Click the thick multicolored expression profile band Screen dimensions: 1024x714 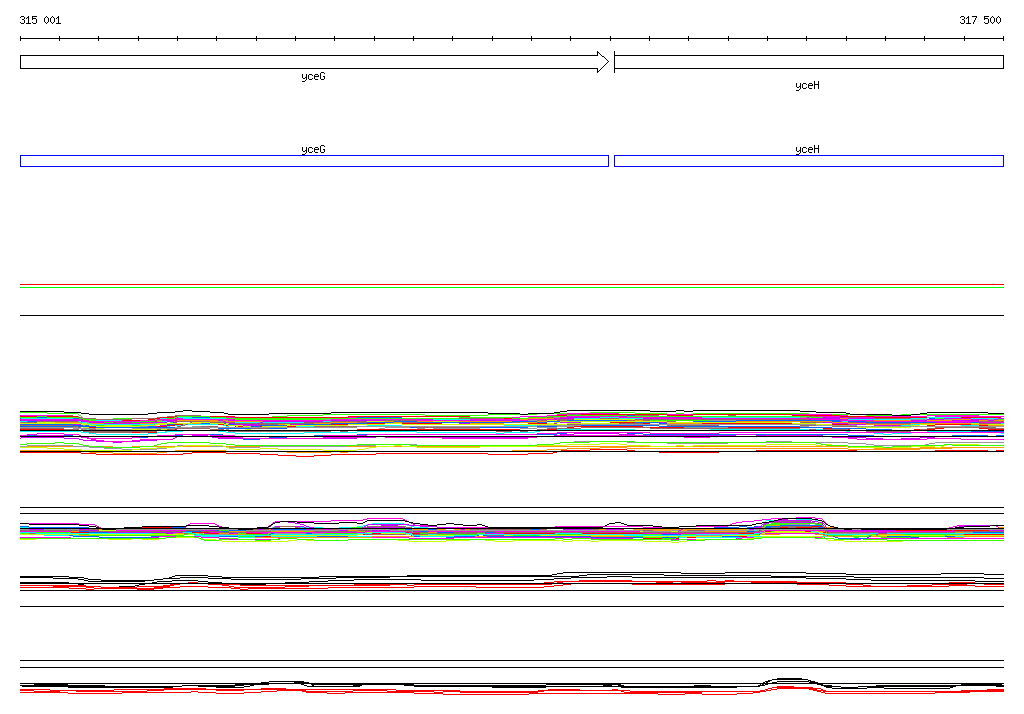coord(512,430)
